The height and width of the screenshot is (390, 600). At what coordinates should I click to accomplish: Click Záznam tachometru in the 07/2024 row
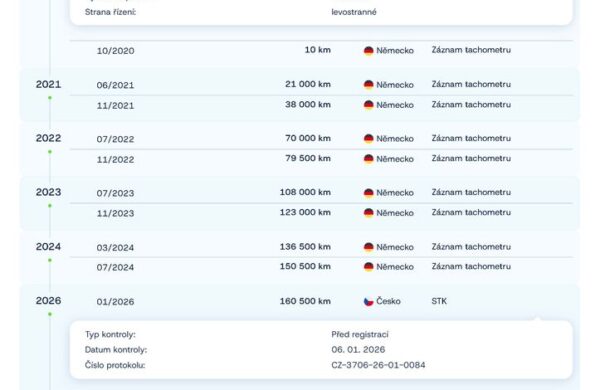[x=471, y=266]
